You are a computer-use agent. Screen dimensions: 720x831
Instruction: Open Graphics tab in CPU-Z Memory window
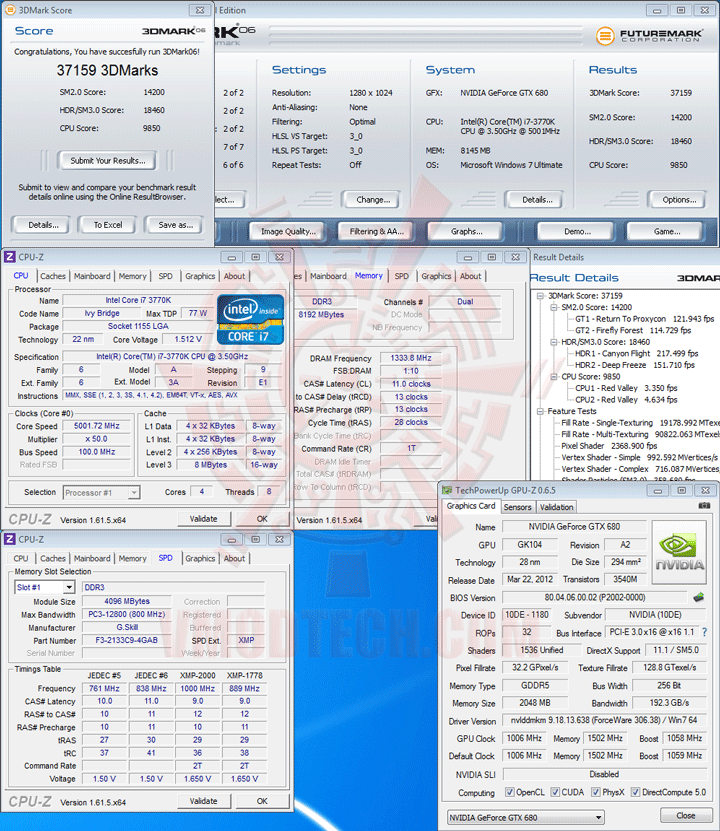click(x=437, y=276)
